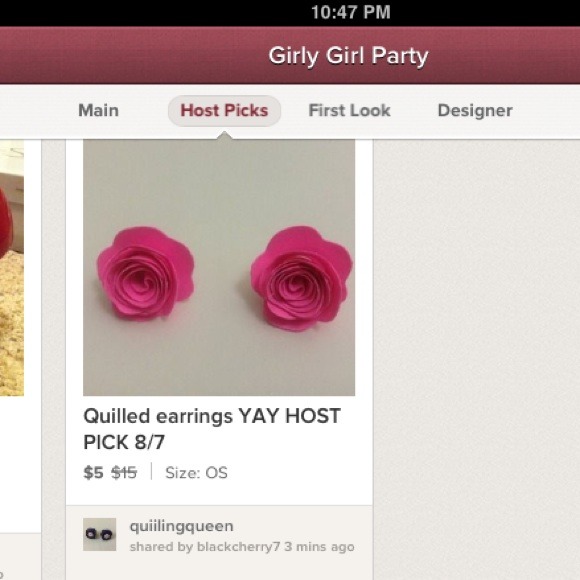Select the Host Picks tab
580x580 pixels.
click(x=224, y=111)
